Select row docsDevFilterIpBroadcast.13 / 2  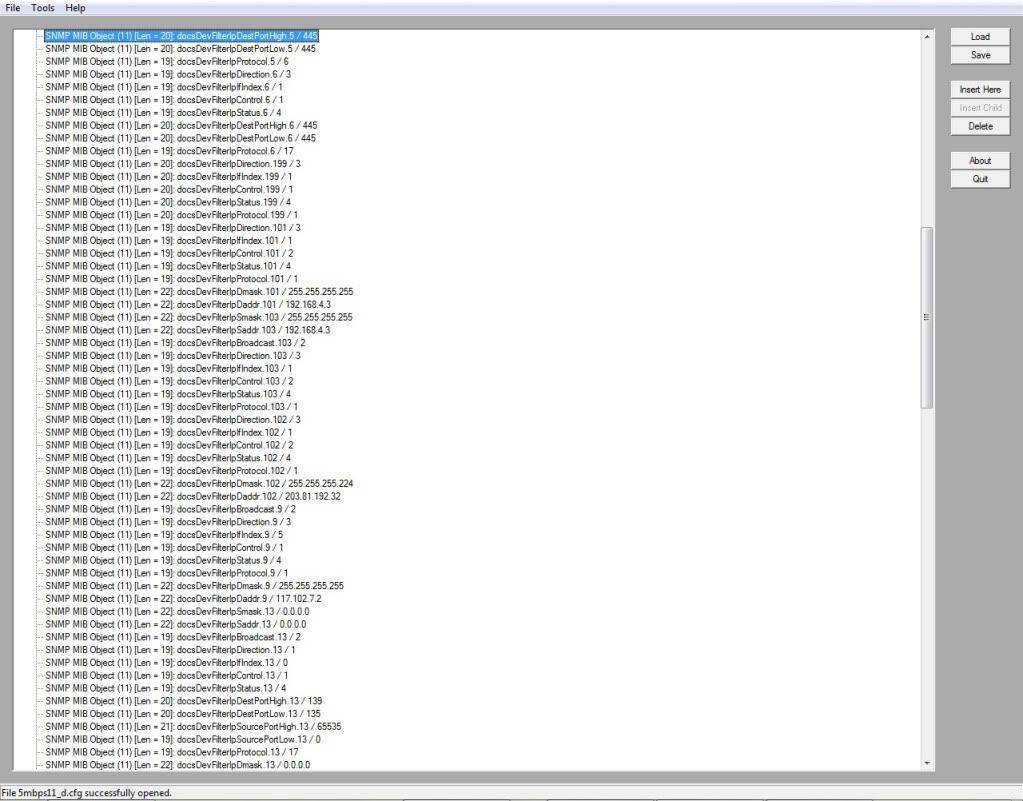173,637
